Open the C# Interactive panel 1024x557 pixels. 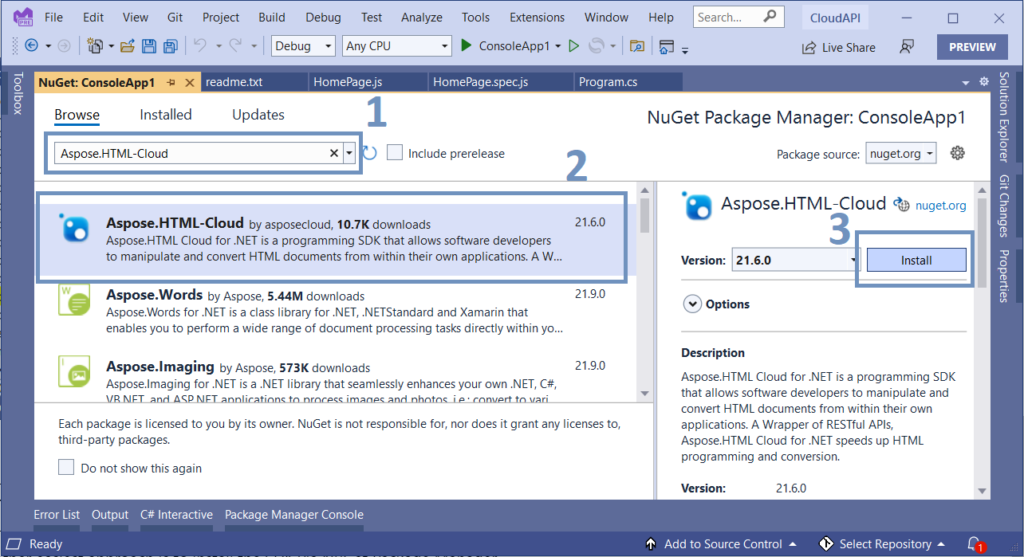click(176, 515)
